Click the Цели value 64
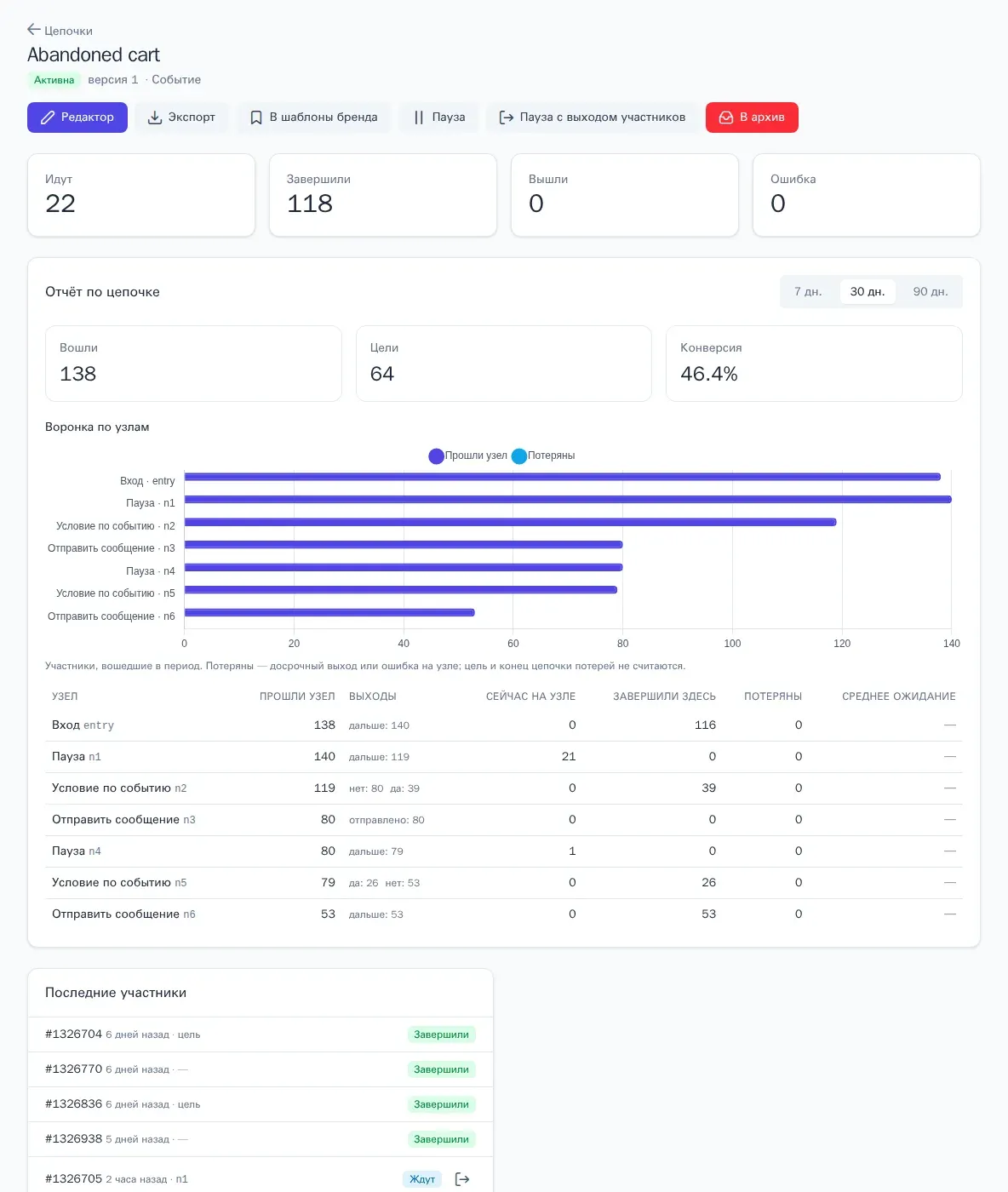 tap(382, 374)
